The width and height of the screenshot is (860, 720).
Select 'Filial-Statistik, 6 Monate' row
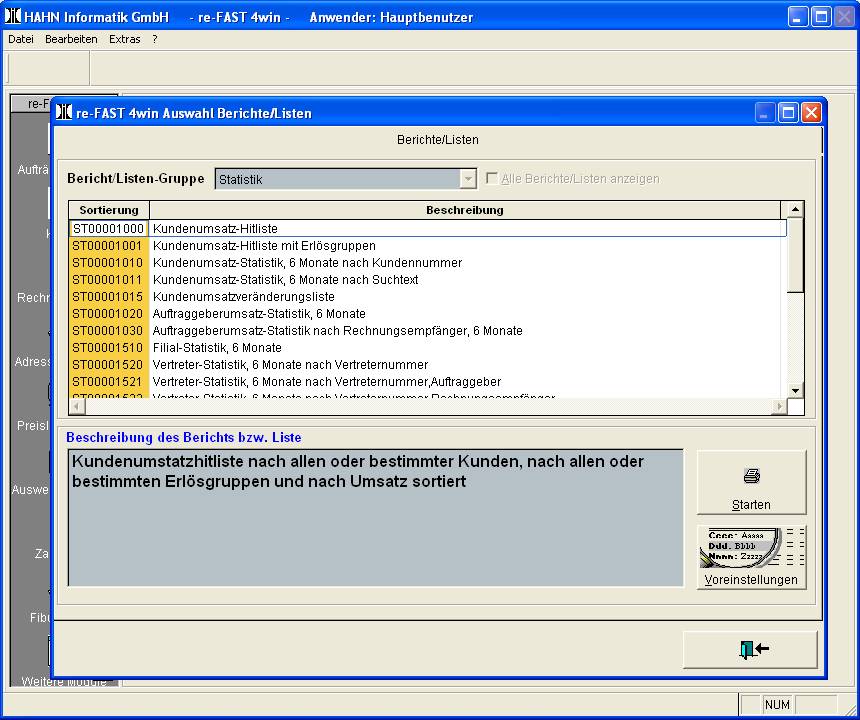click(x=428, y=348)
